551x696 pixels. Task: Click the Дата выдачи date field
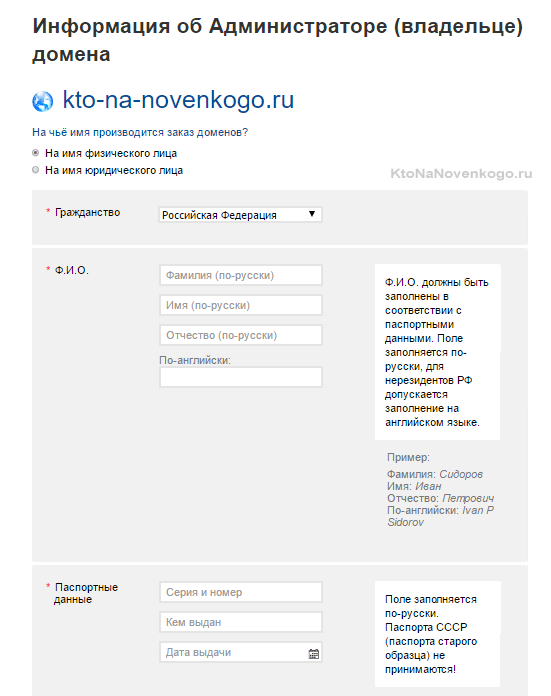[241, 652]
